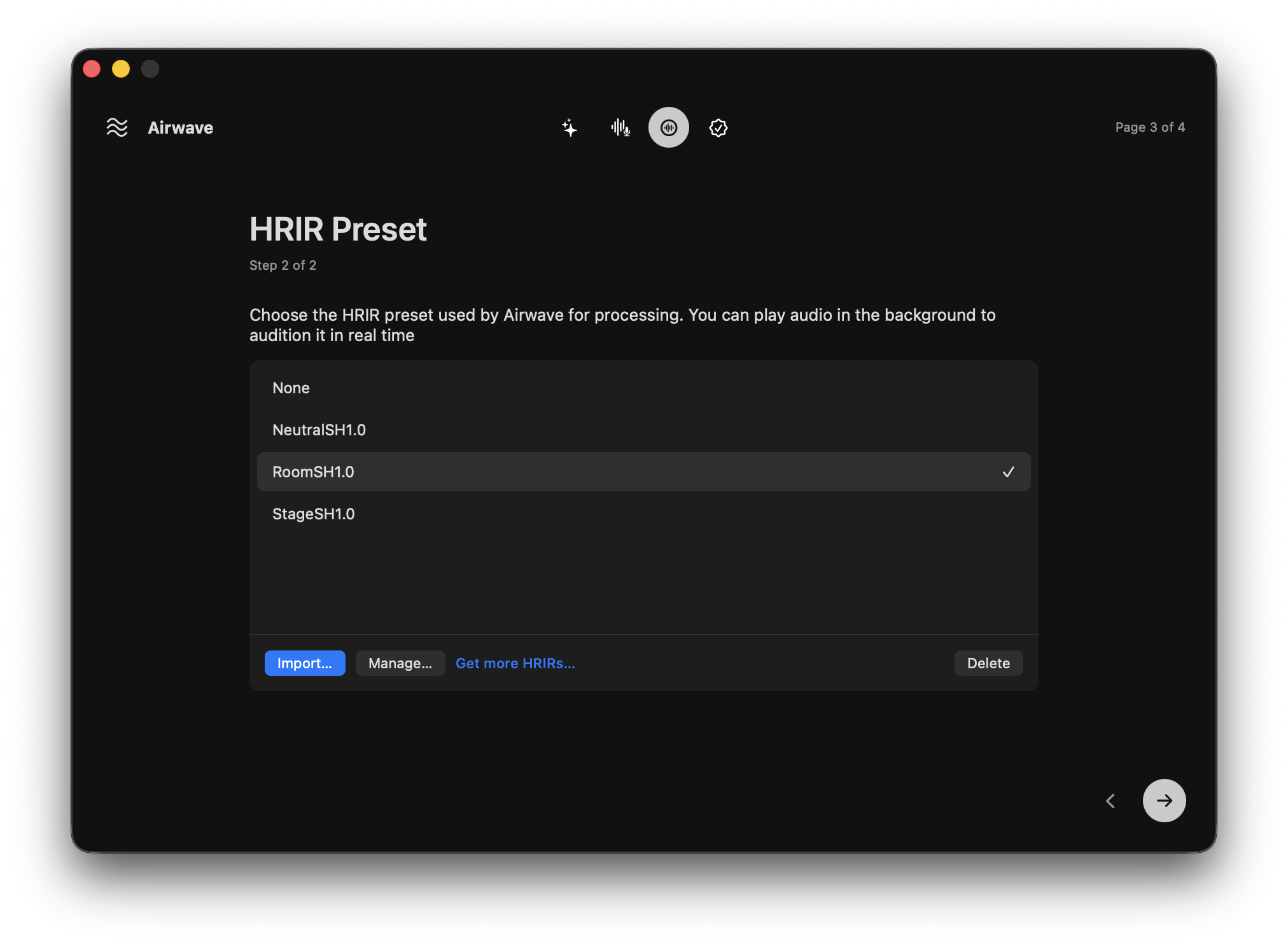Select the RoomSH1.0 preset row
Viewport: 1288px width, 947px height.
click(x=643, y=472)
